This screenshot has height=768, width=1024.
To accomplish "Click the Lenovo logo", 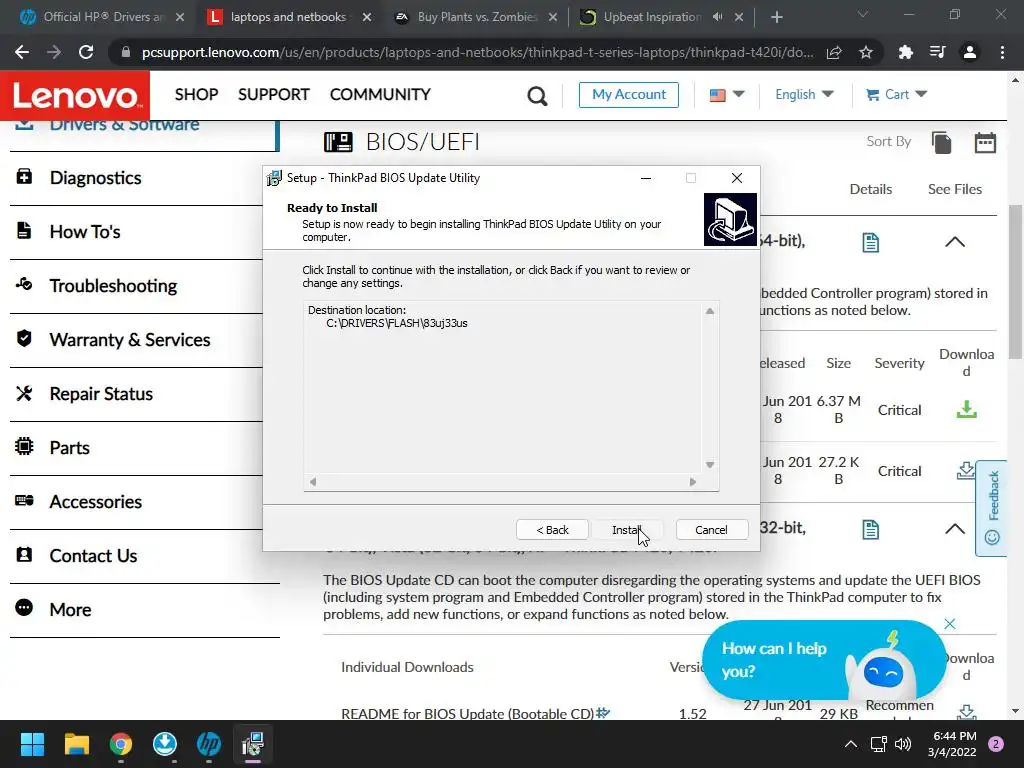I will coord(75,95).
